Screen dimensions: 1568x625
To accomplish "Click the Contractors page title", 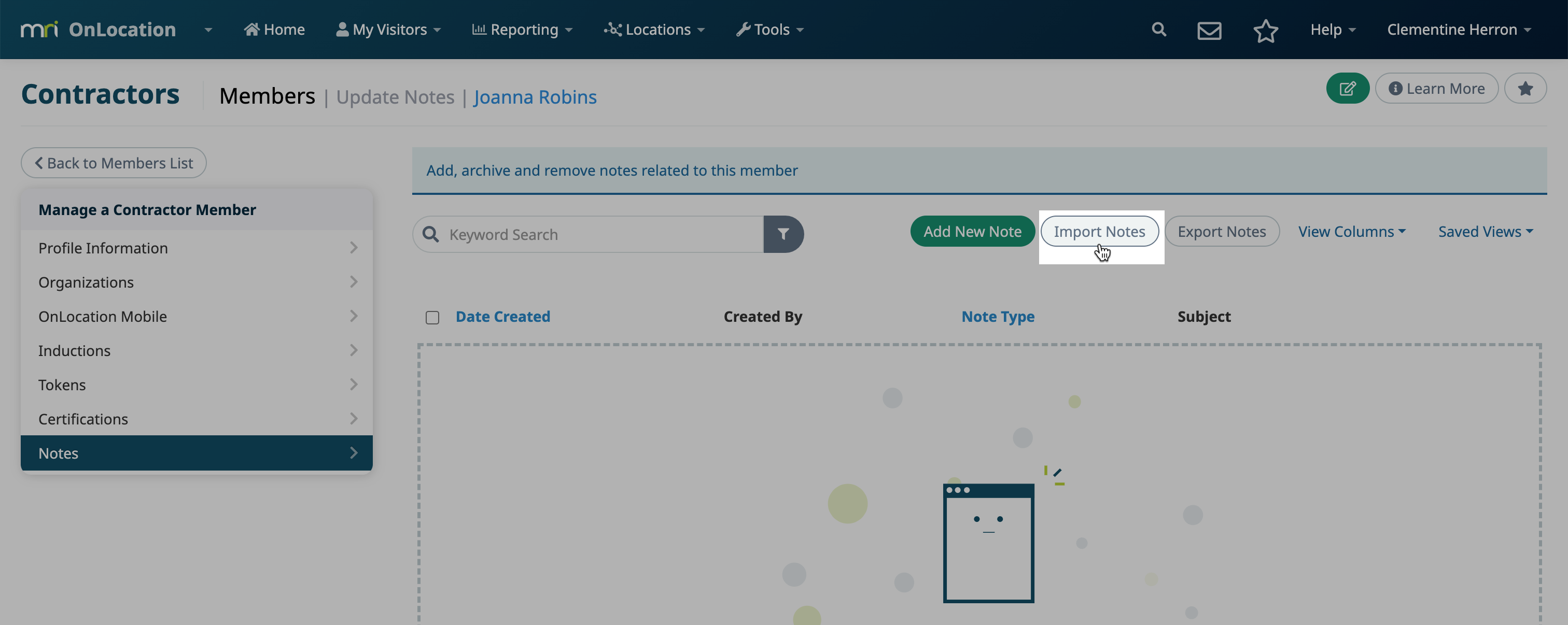I will pos(101,94).
